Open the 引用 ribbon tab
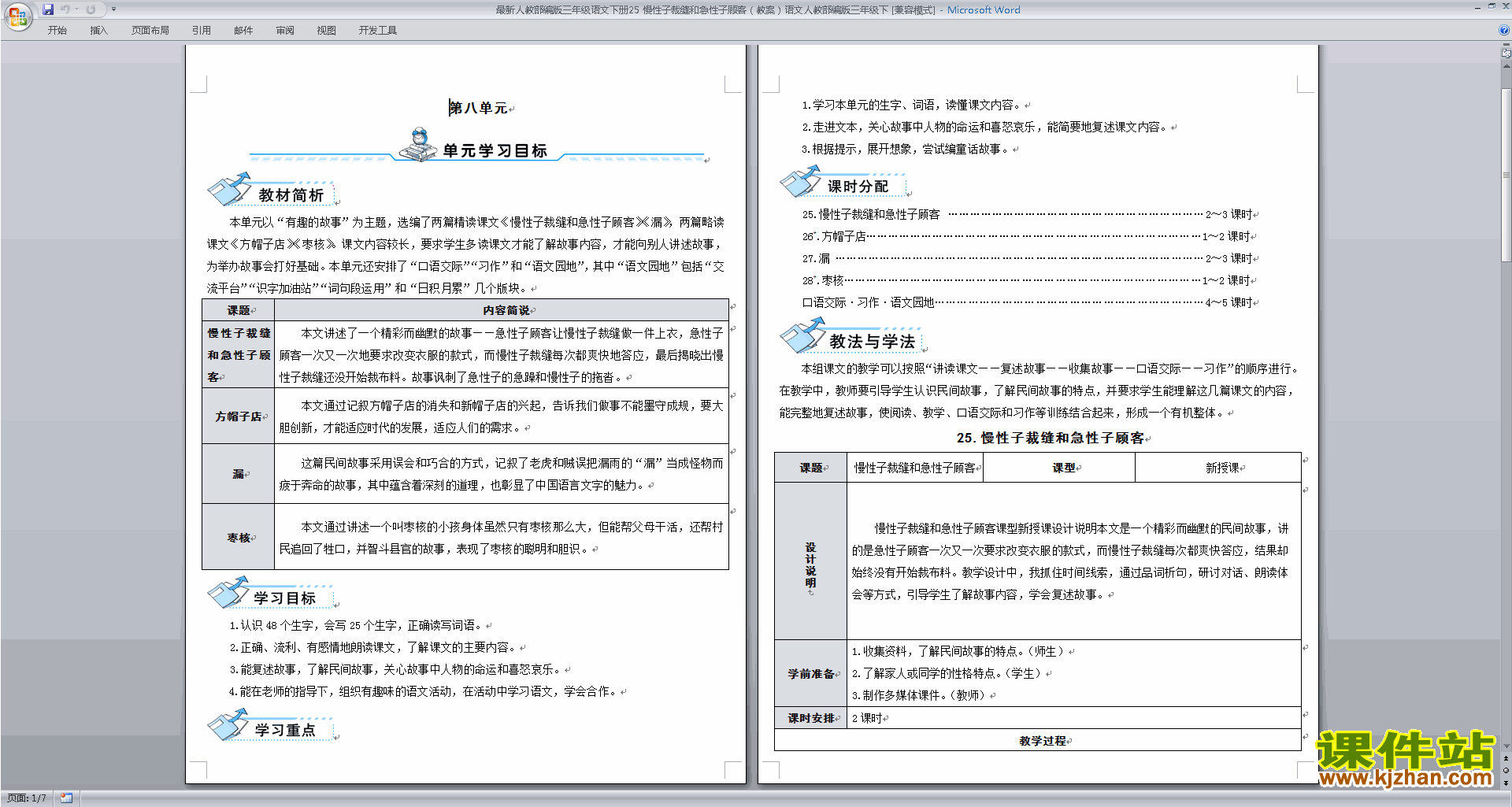Screen dimensions: 1512x807 201,31
